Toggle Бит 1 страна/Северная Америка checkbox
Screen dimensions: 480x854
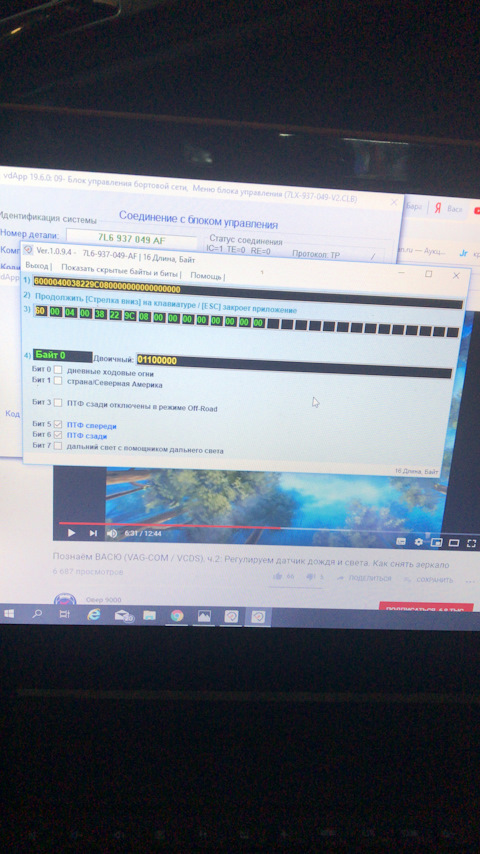point(58,381)
